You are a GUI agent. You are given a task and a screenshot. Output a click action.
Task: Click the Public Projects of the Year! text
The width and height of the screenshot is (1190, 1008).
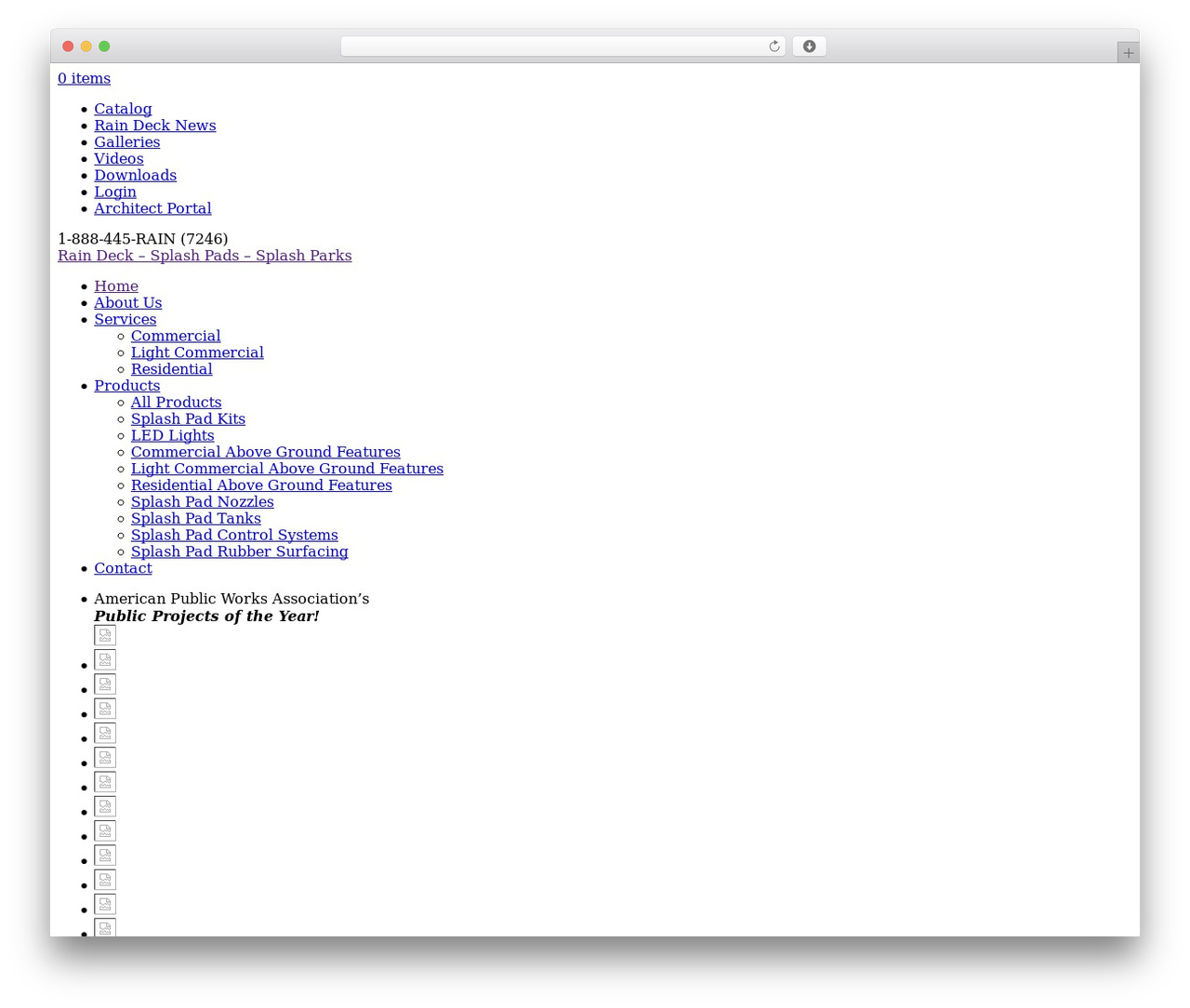tap(206, 617)
